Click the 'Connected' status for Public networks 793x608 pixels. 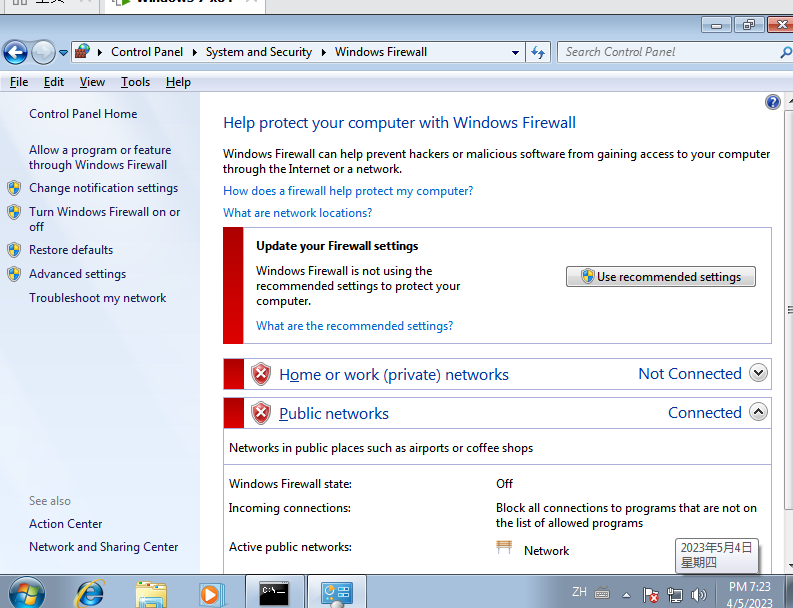[705, 412]
